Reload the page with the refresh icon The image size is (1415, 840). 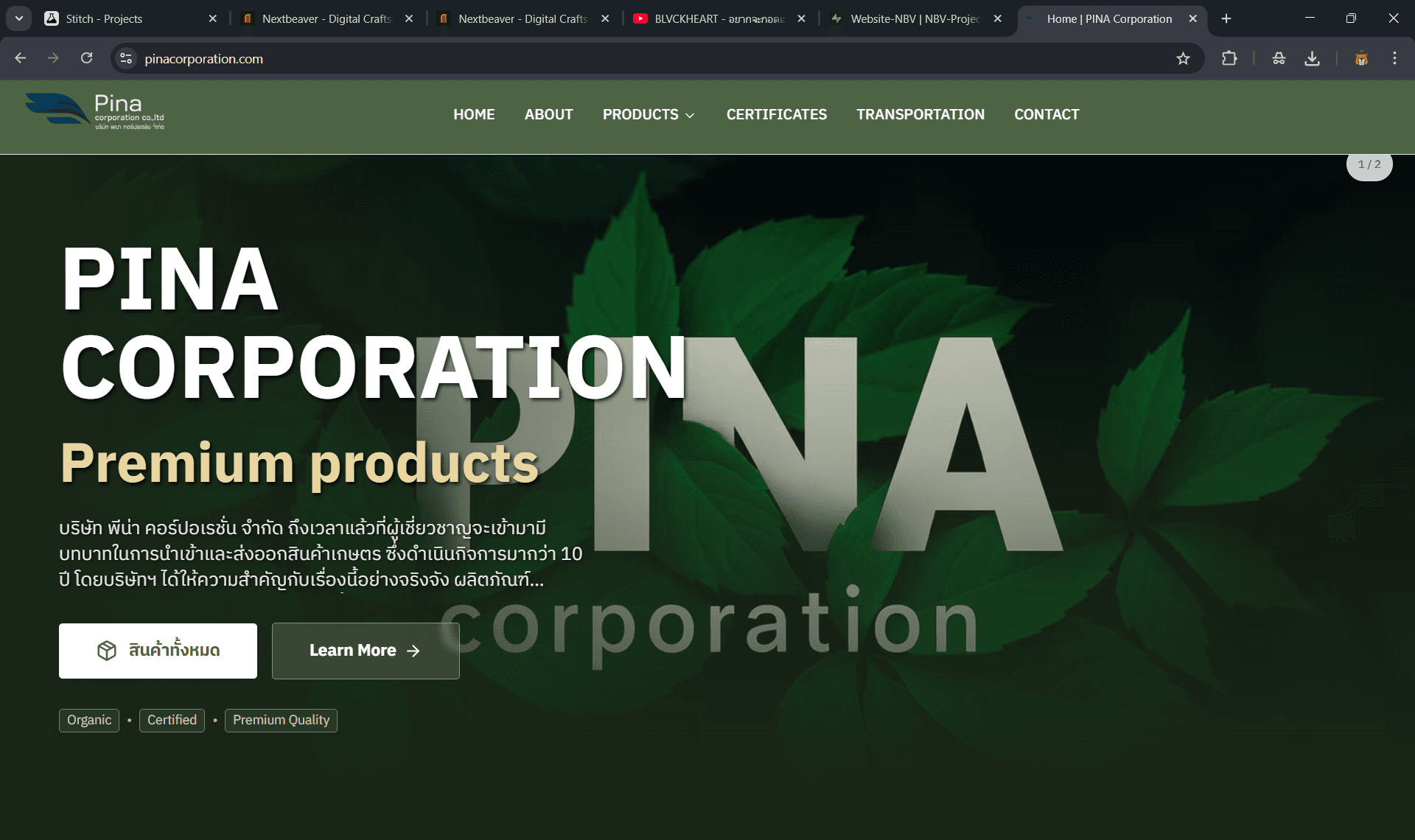86,58
